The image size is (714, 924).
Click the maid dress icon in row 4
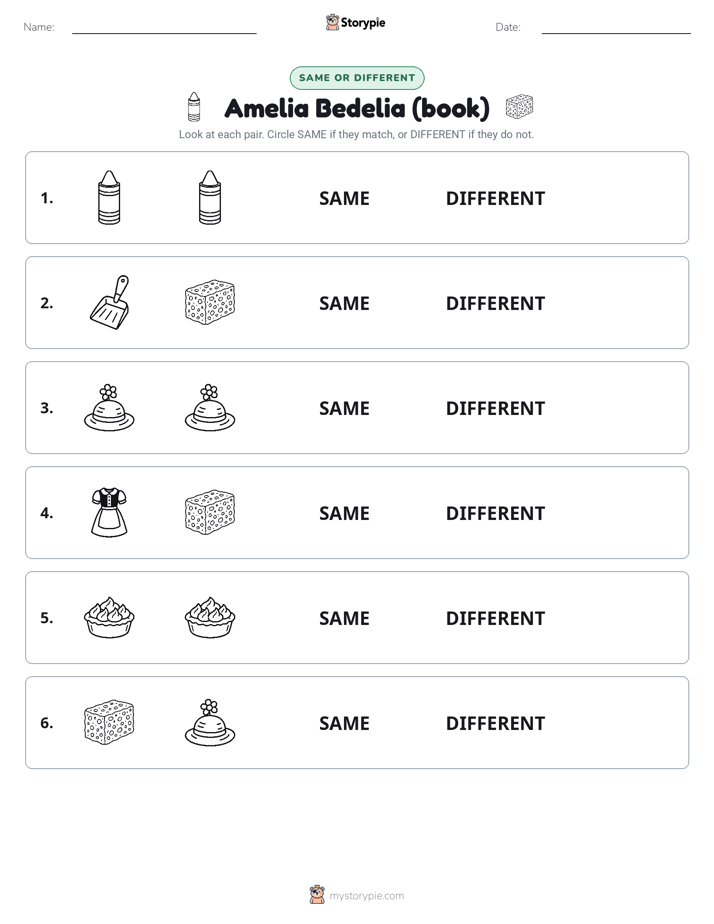pyautogui.click(x=109, y=512)
